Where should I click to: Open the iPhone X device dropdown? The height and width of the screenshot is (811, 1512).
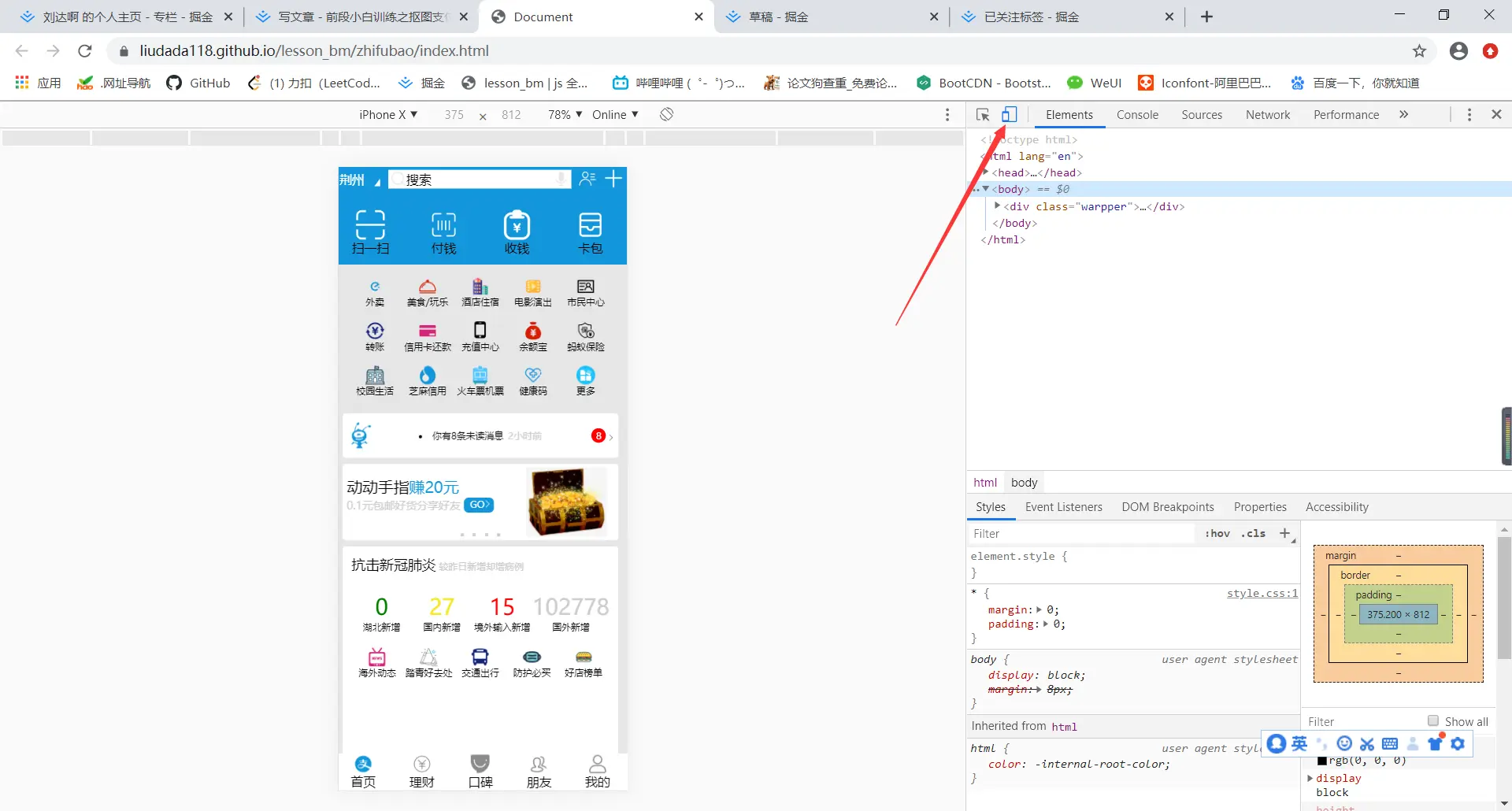388,115
